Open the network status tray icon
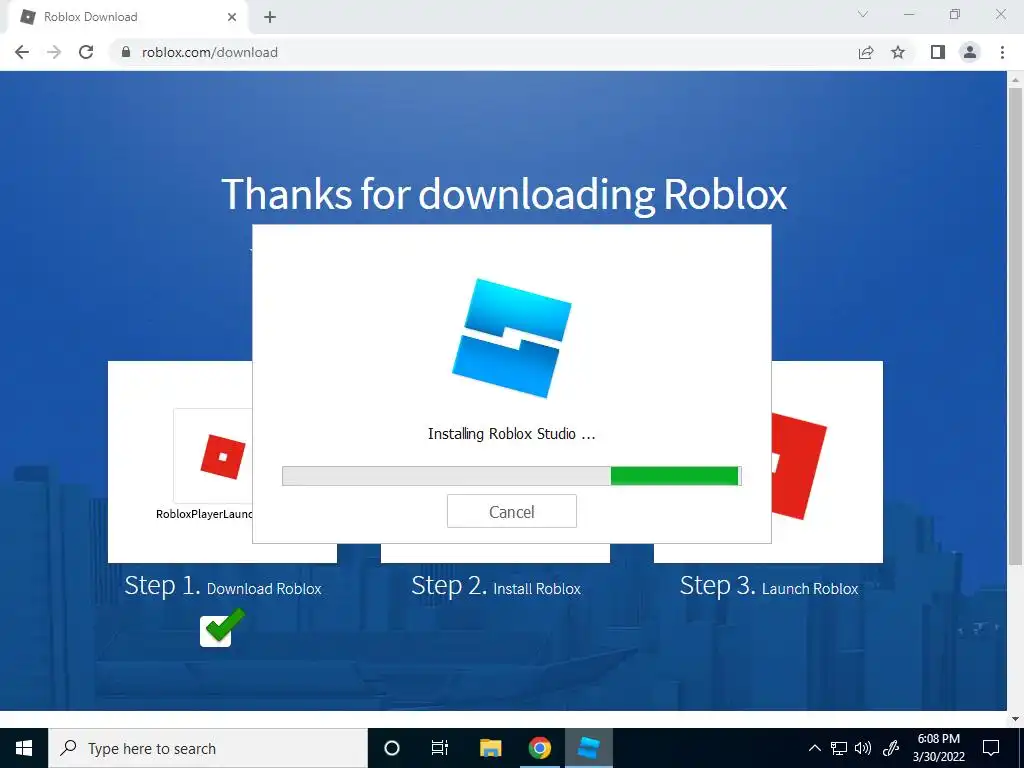Screen dimensions: 1024x768 [839, 748]
